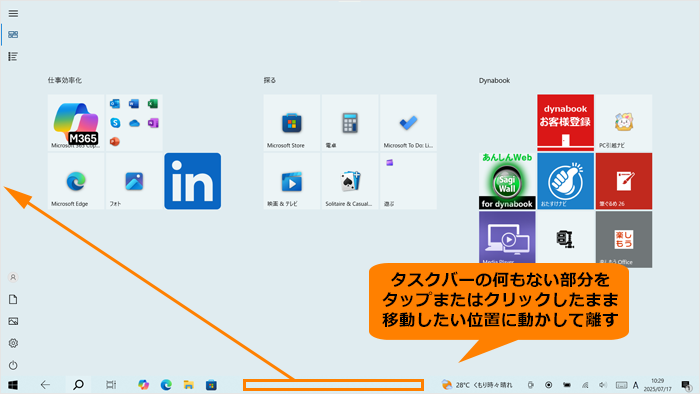Open the 楽しもう Office tile

(x=624, y=239)
